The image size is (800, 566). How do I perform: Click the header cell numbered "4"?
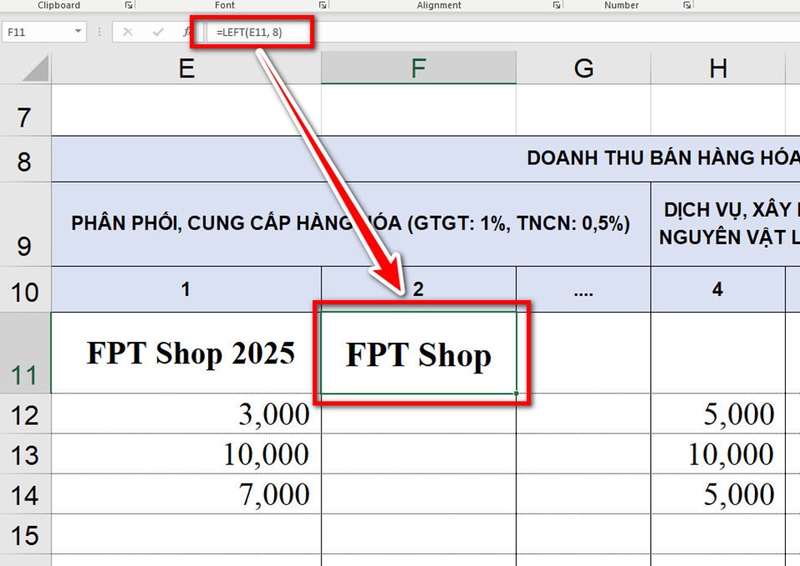pyautogui.click(x=718, y=289)
